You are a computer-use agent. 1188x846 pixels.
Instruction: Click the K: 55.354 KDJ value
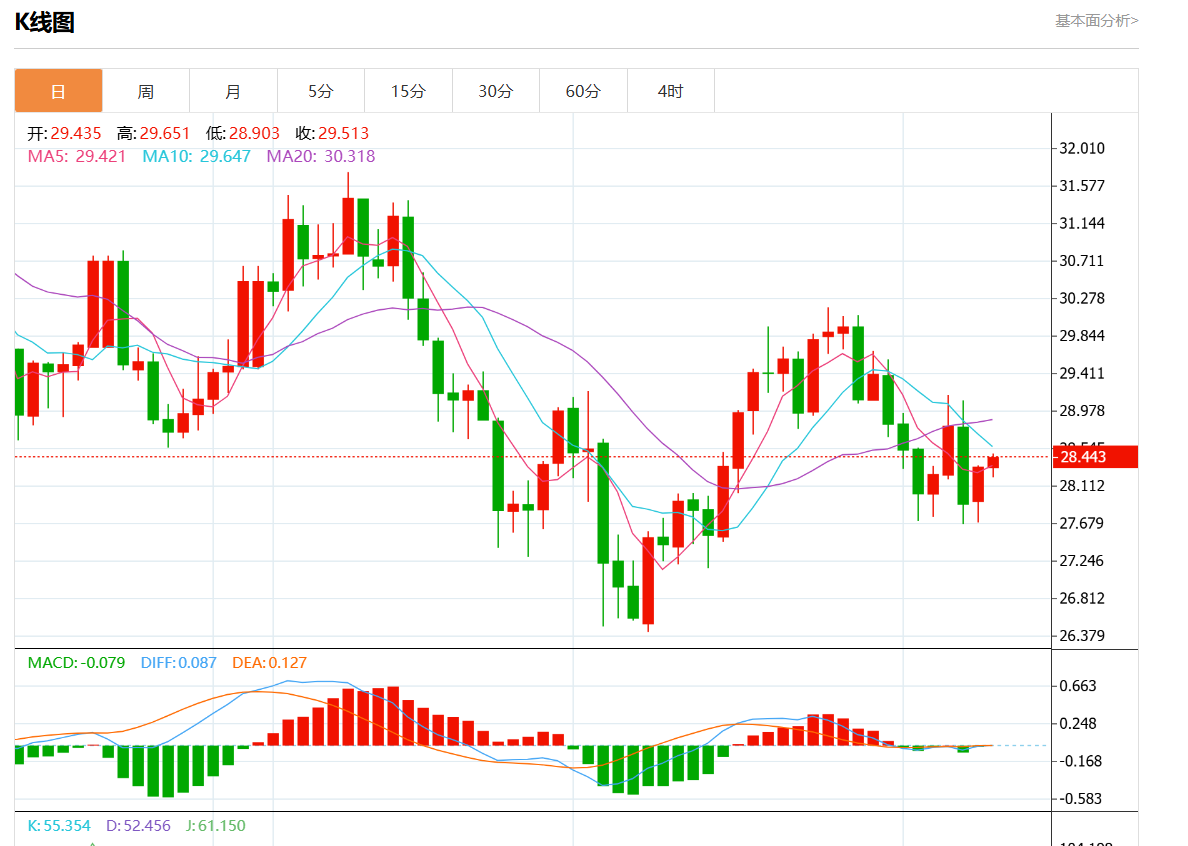pos(59,826)
